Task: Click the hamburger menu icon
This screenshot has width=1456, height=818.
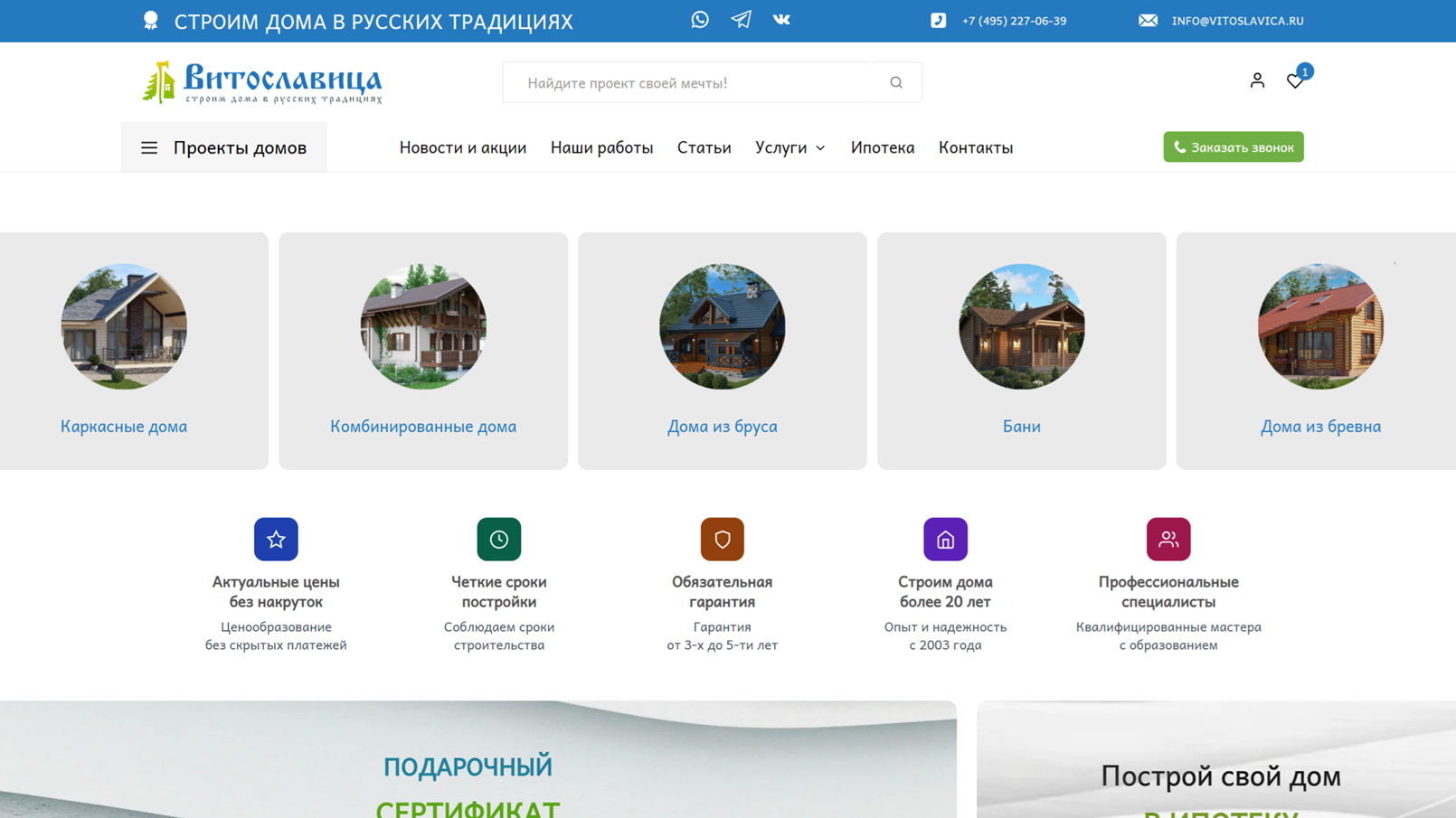Action: [x=149, y=147]
